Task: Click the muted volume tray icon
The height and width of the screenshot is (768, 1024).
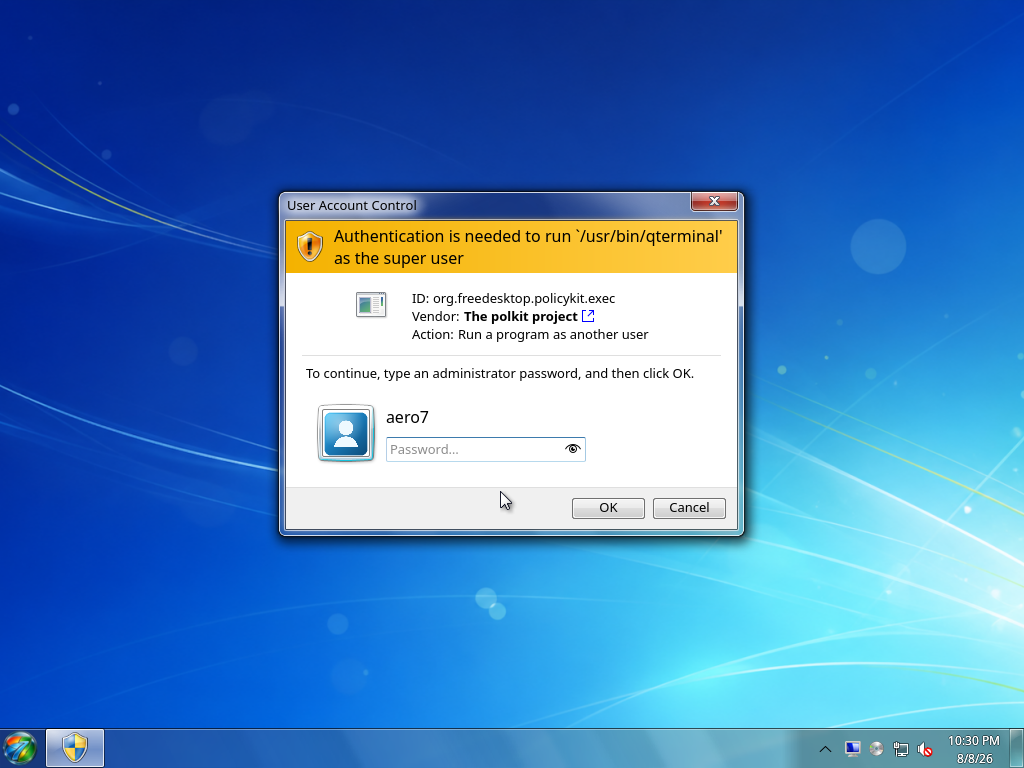Action: [x=925, y=749]
